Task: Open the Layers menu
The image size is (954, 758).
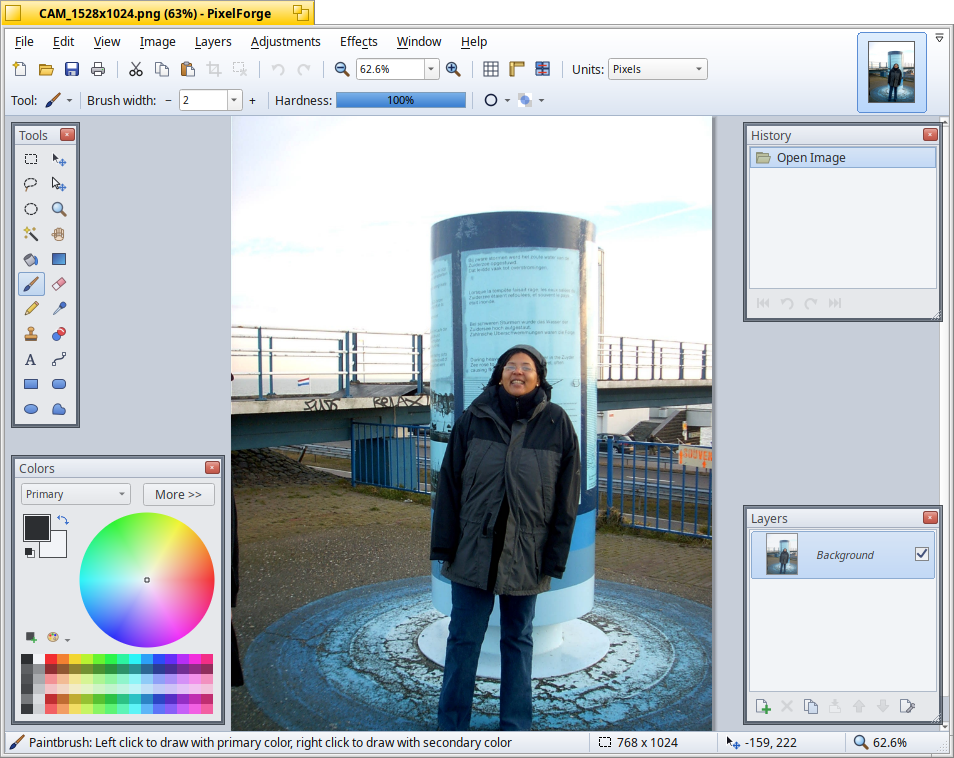Action: (x=213, y=42)
